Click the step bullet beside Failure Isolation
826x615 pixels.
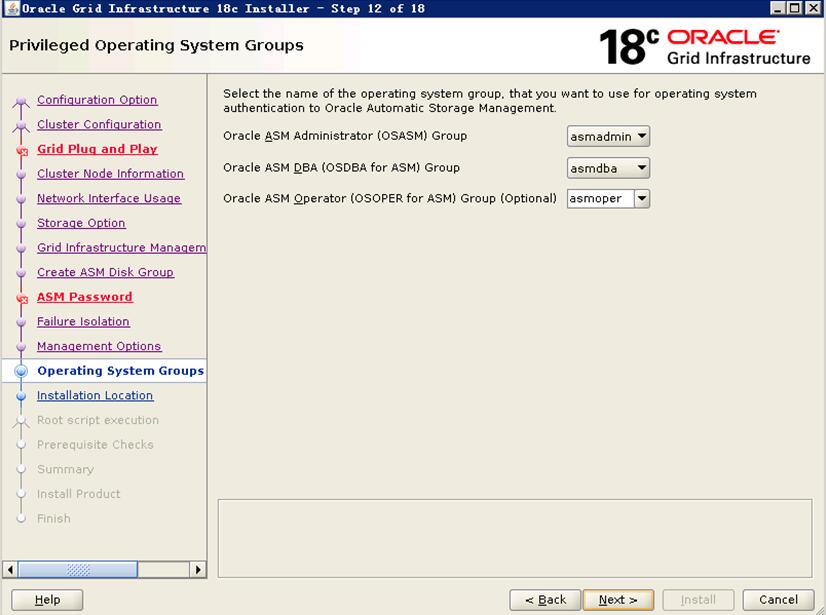(21, 323)
